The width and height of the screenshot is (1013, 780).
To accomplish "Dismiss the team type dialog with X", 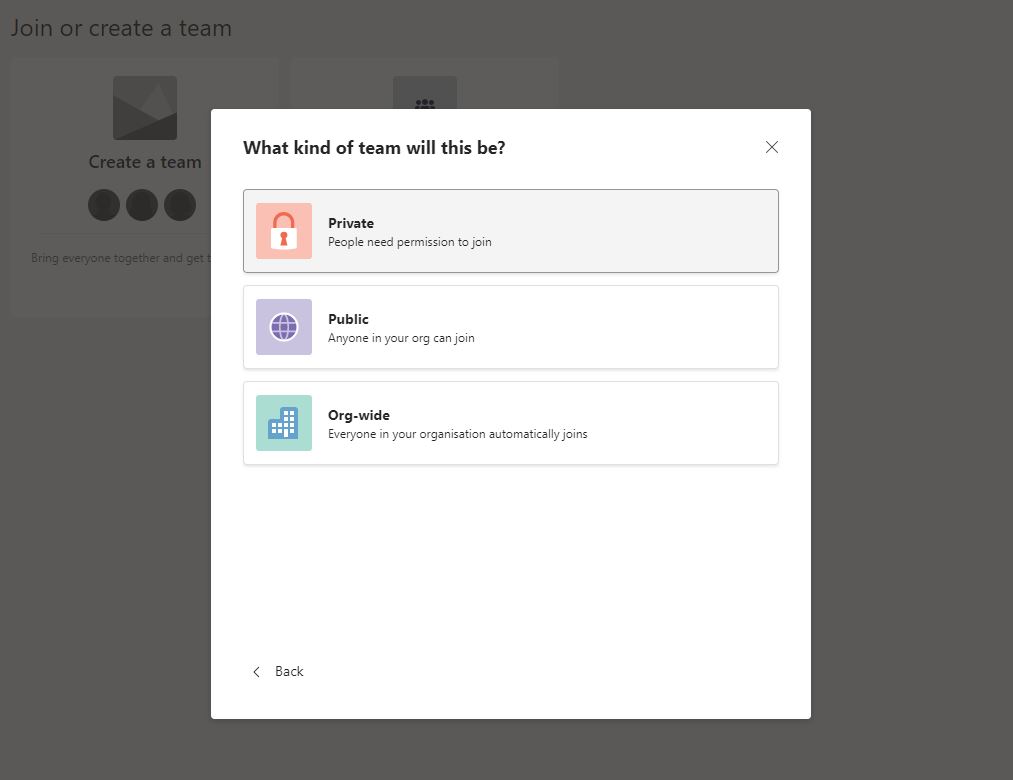I will (x=771, y=147).
